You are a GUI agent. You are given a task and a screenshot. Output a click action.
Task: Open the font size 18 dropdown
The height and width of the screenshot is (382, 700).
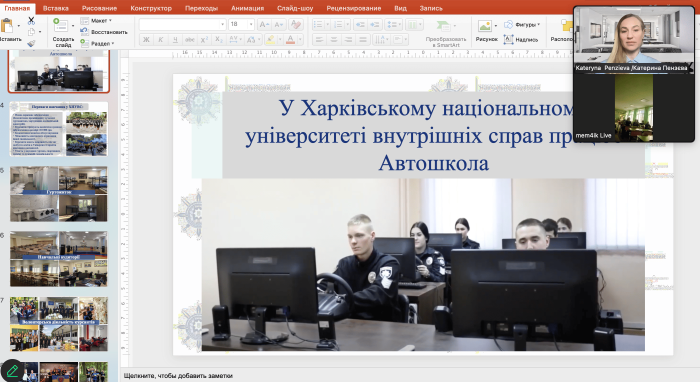coord(251,25)
